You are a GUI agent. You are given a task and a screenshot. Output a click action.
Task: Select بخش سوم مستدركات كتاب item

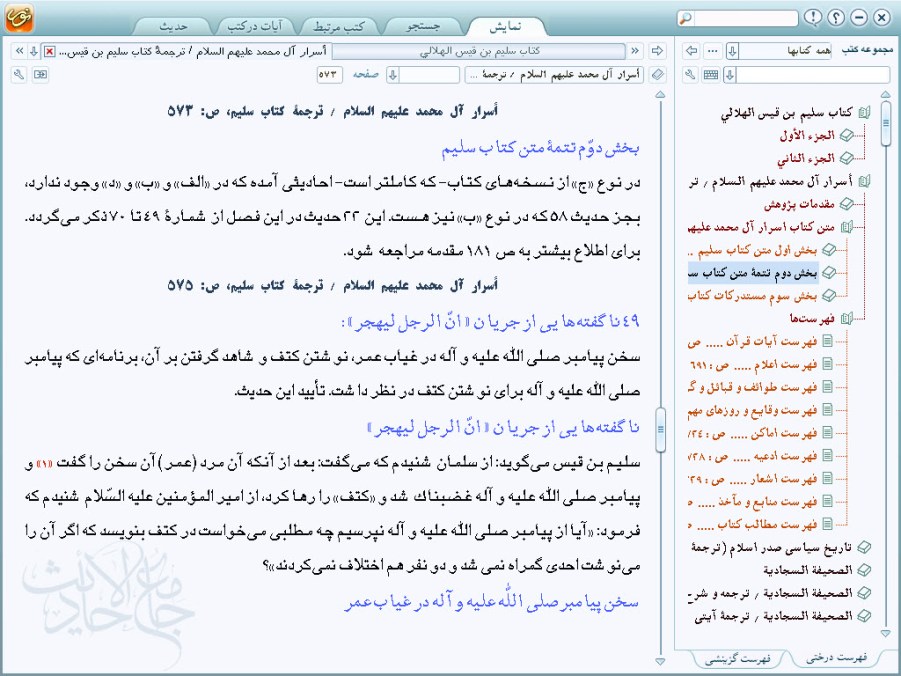(752, 297)
